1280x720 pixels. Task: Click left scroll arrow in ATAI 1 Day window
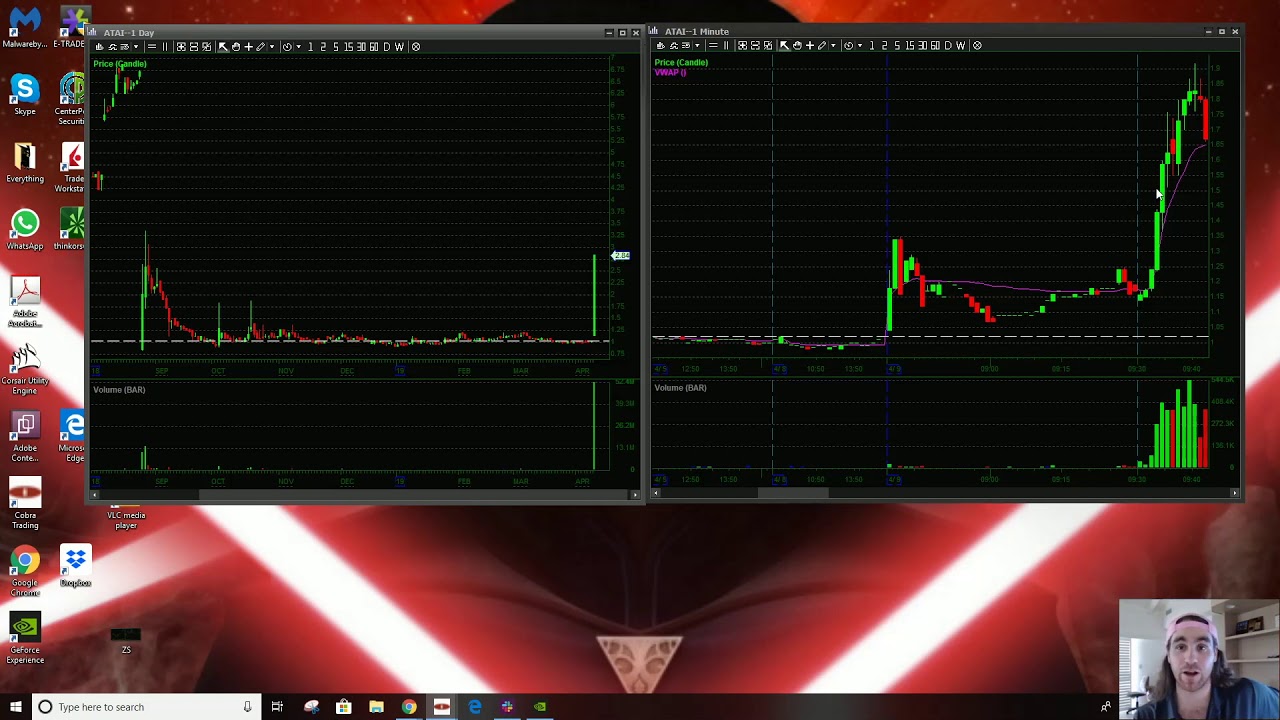pyautogui.click(x=95, y=494)
